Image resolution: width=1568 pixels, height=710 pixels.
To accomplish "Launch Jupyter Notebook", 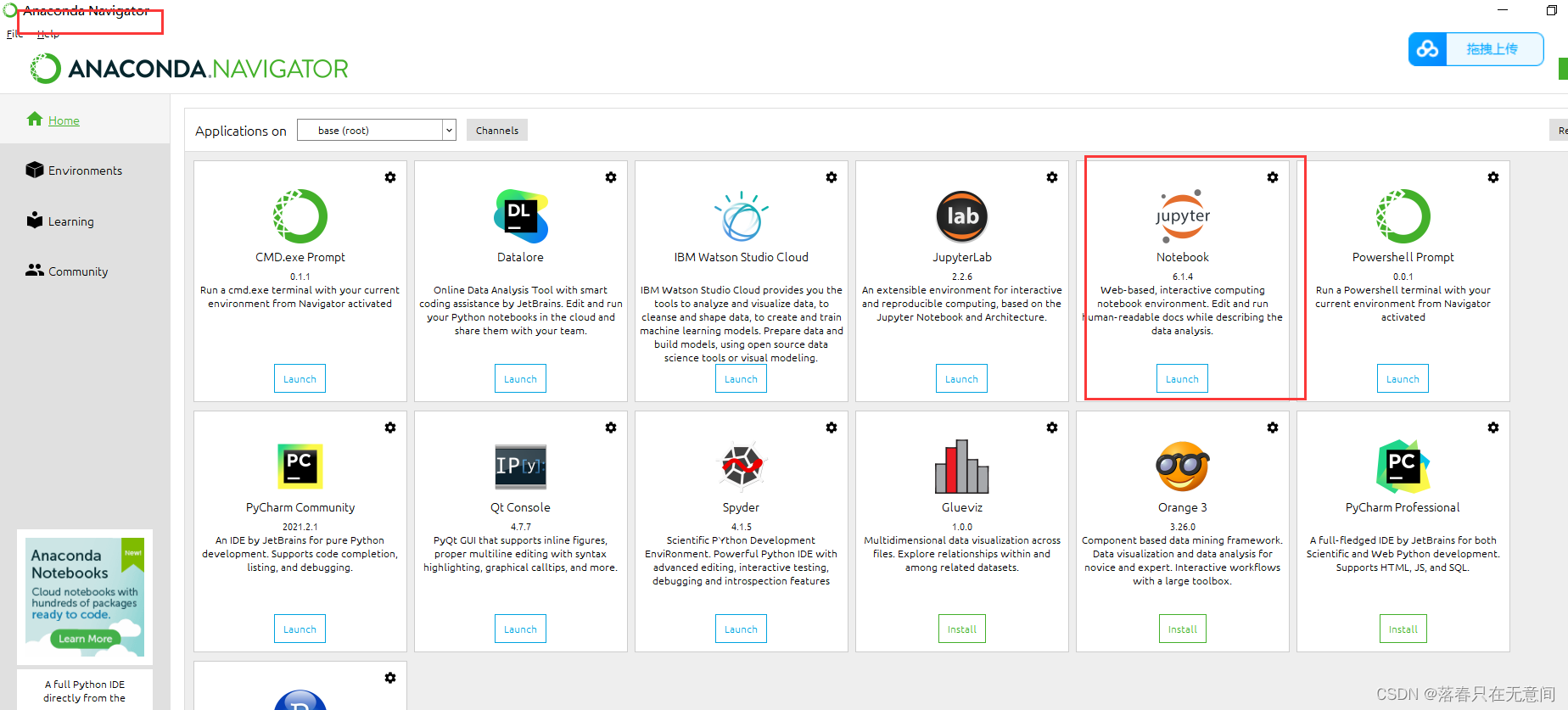I will click(x=1182, y=378).
